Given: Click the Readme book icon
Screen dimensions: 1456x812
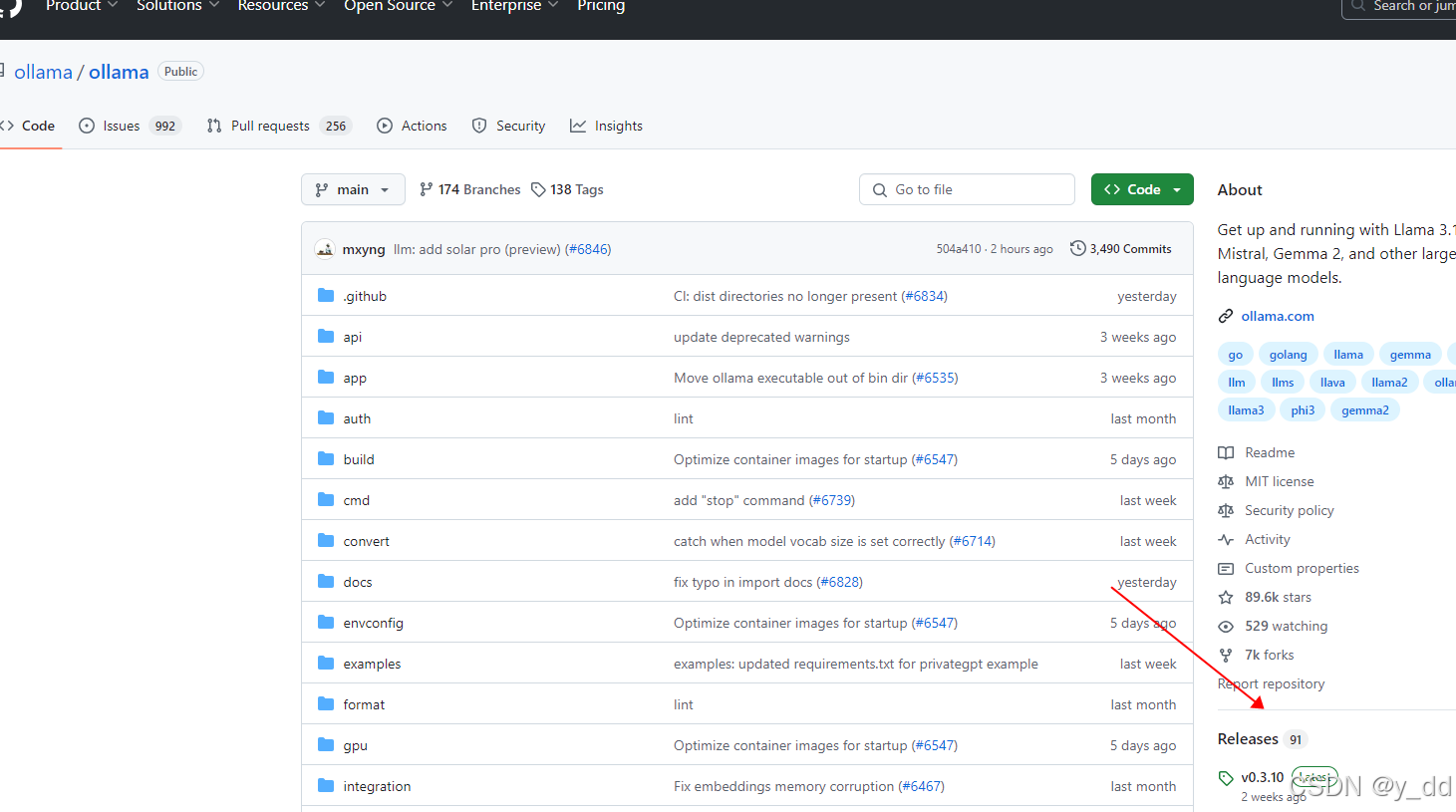Looking at the screenshot, I should (1226, 452).
